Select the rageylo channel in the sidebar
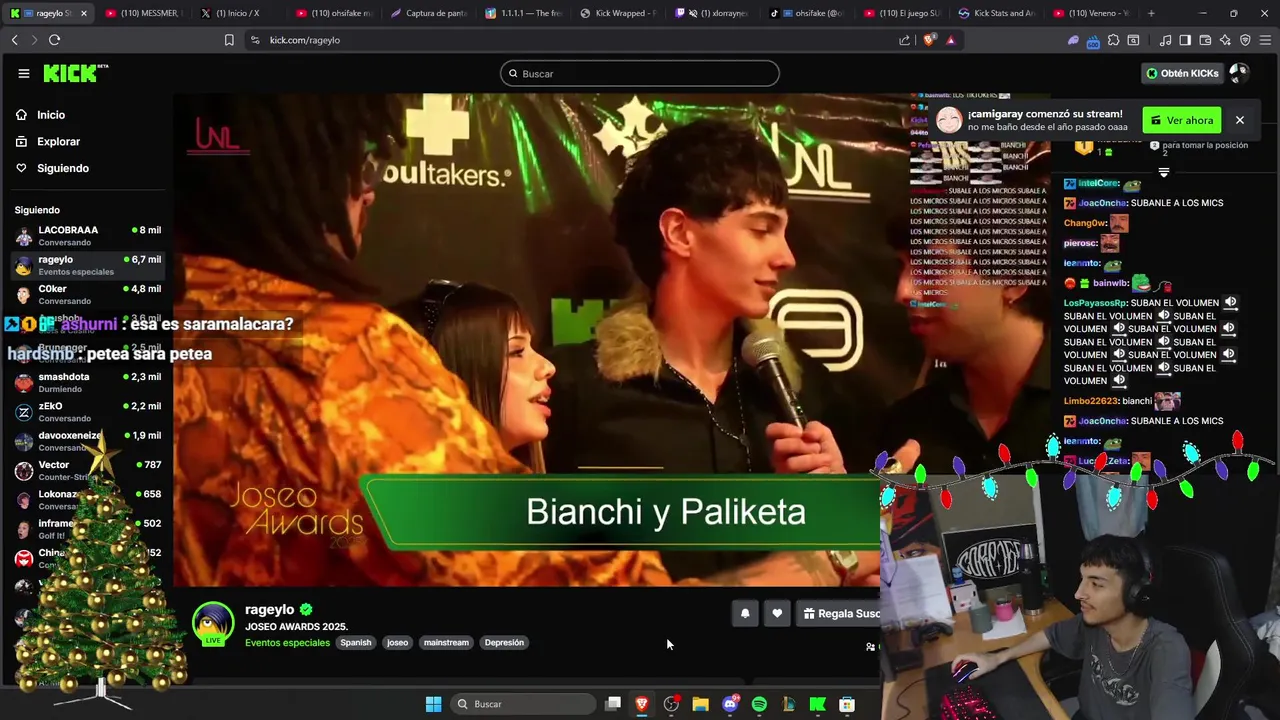This screenshot has width=1280, height=720. (88, 265)
